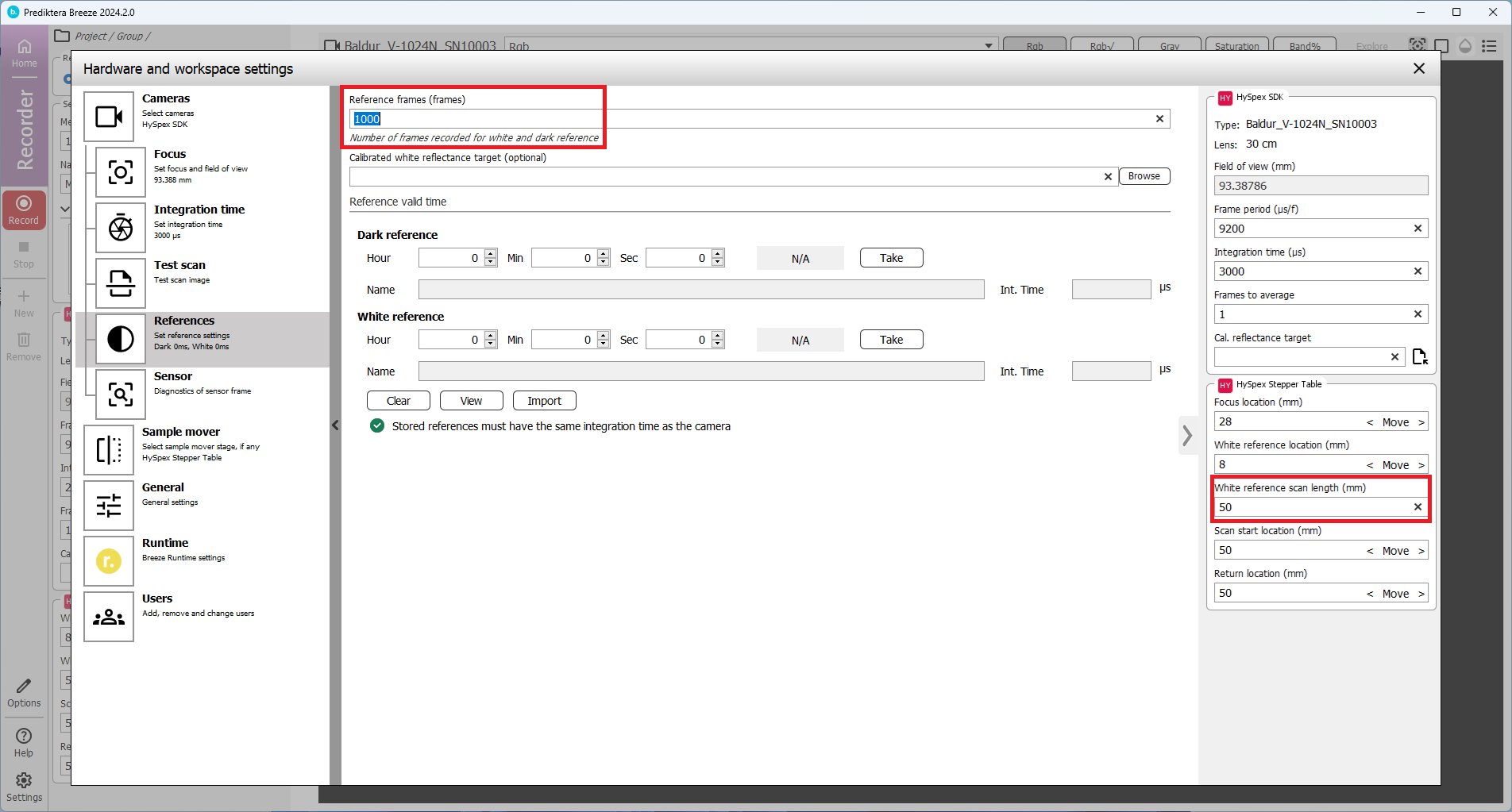Increase the White reference Sec spinner
1512x812 pixels.
pyautogui.click(x=718, y=336)
